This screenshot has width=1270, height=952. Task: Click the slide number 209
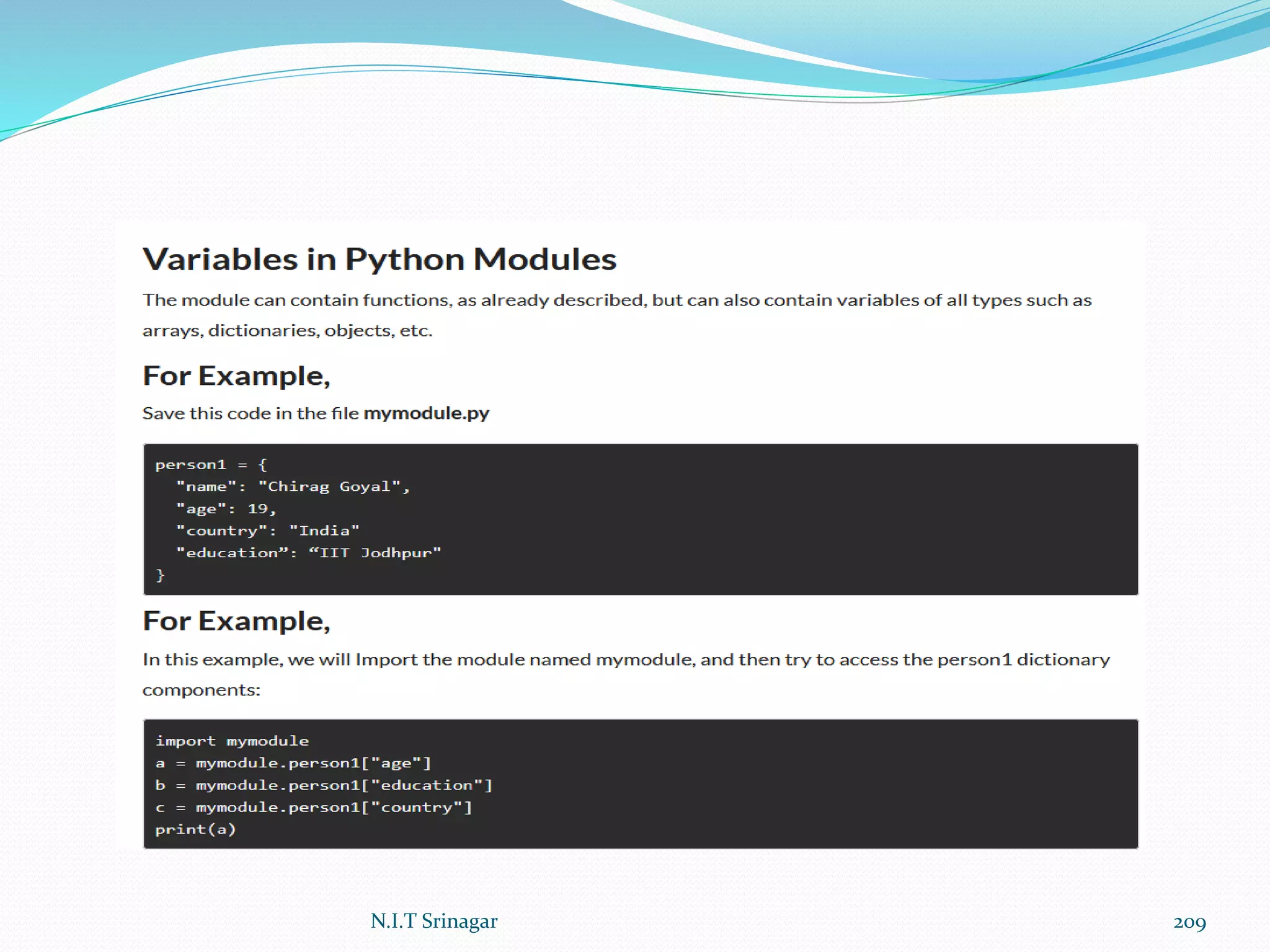click(1189, 922)
